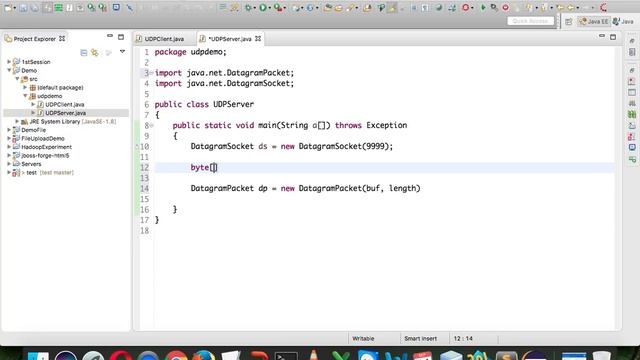640x360 pixels.
Task: Select UDPServer.java in the project tree
Action: [x=65, y=113]
